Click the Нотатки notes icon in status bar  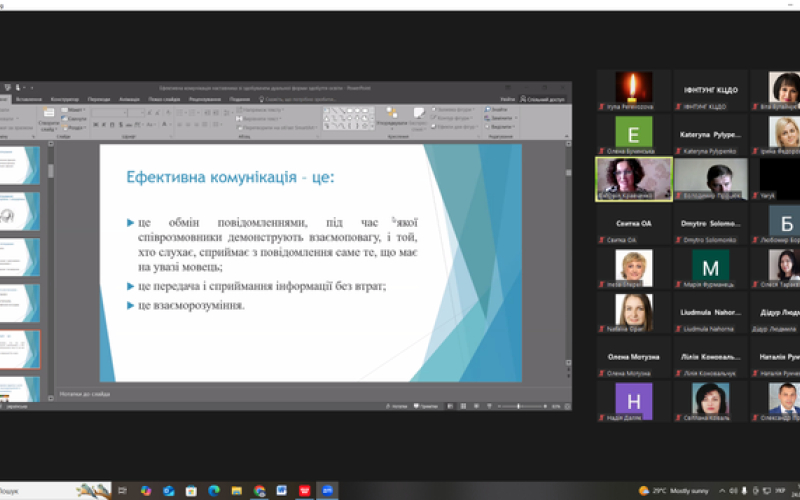pyautogui.click(x=389, y=407)
